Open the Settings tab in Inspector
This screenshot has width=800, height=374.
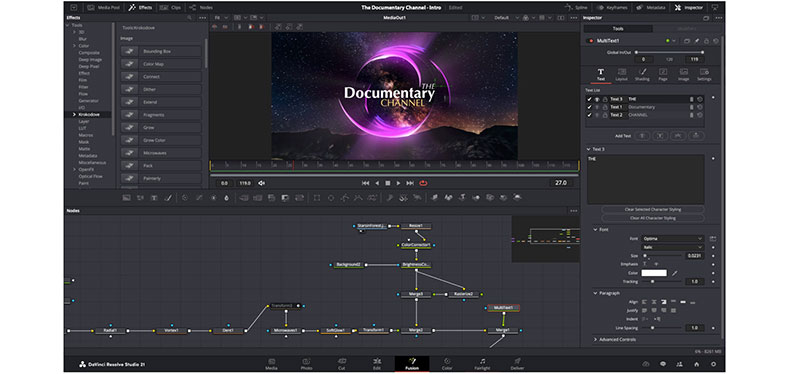(x=704, y=74)
